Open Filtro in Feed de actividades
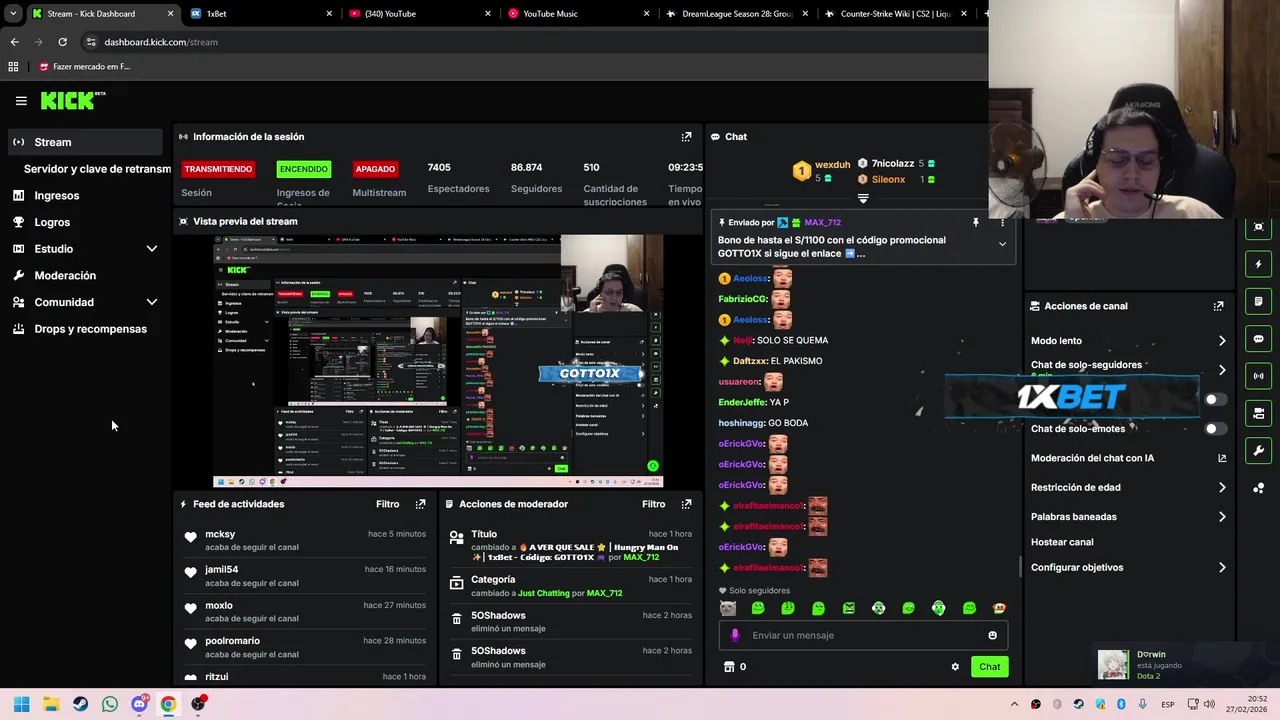Screen dimensions: 1280x720 (387, 504)
